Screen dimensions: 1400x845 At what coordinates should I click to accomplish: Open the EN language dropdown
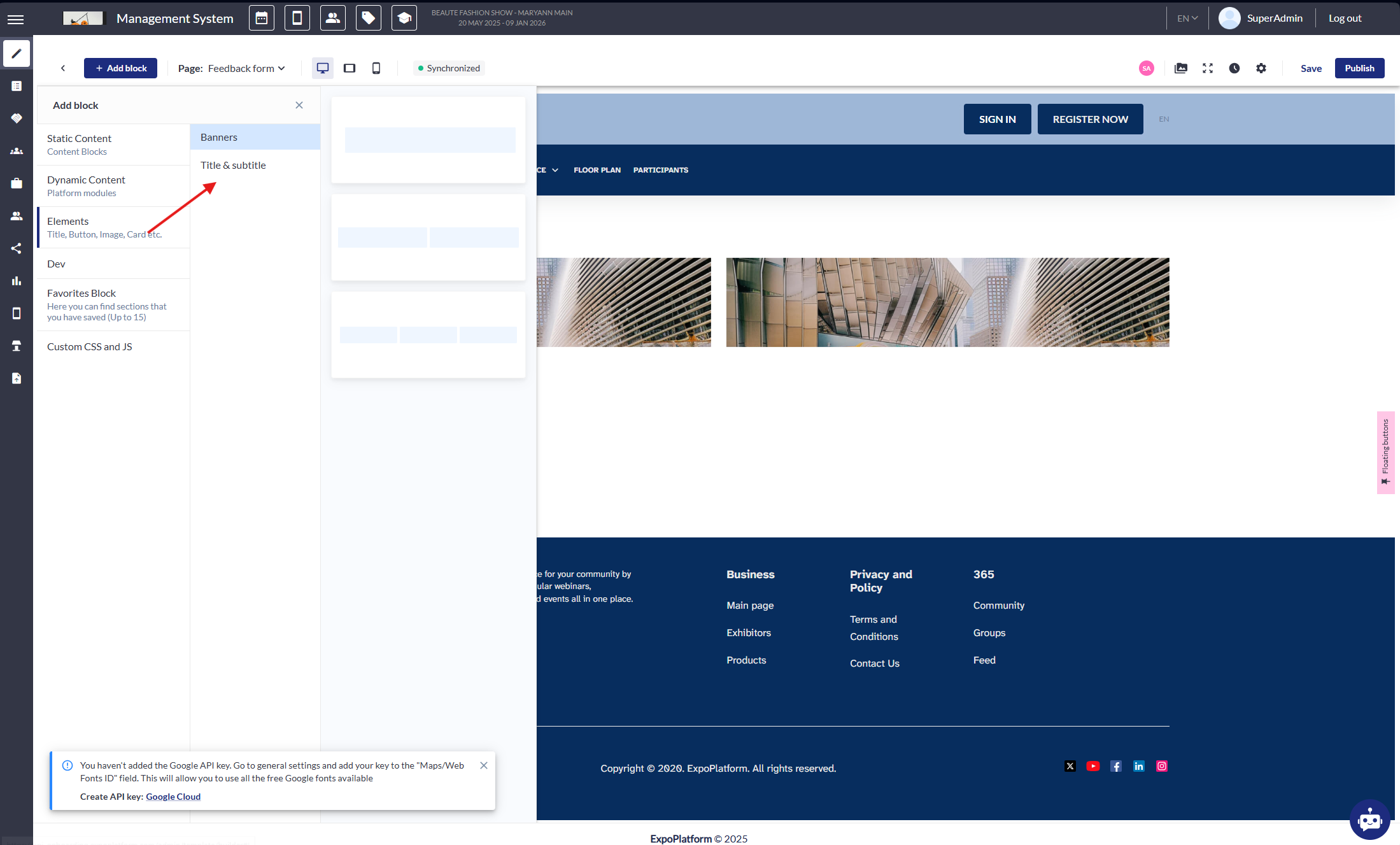tap(1187, 18)
